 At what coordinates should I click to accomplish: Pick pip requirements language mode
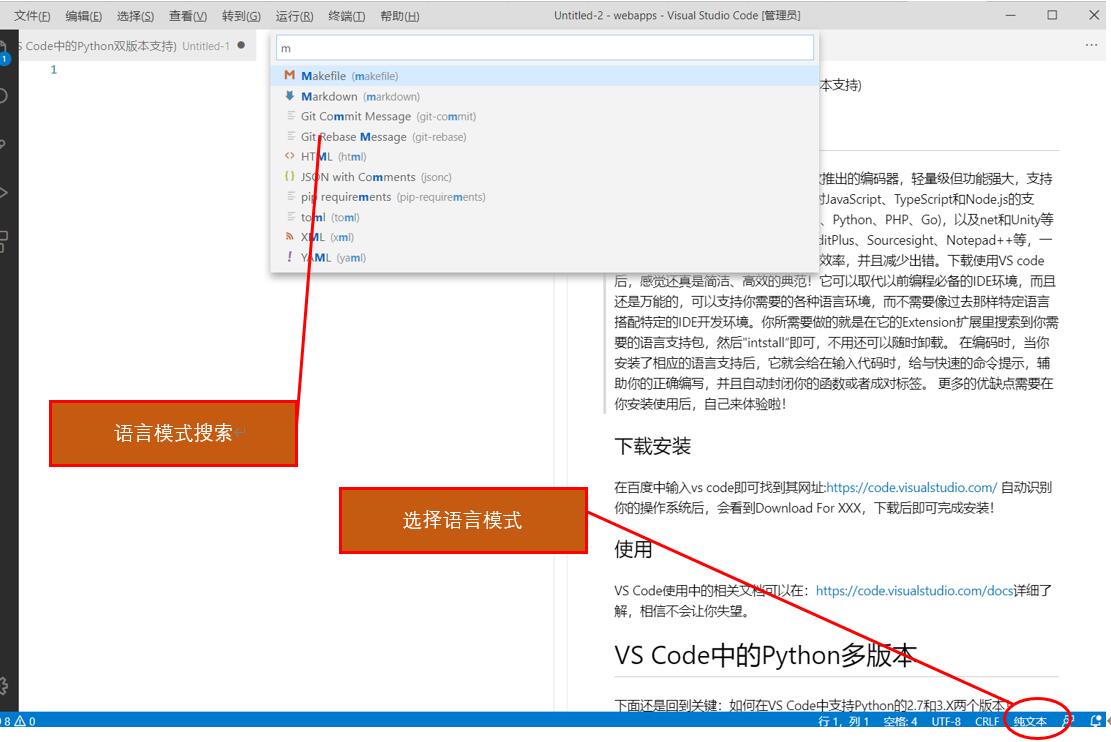click(x=545, y=197)
